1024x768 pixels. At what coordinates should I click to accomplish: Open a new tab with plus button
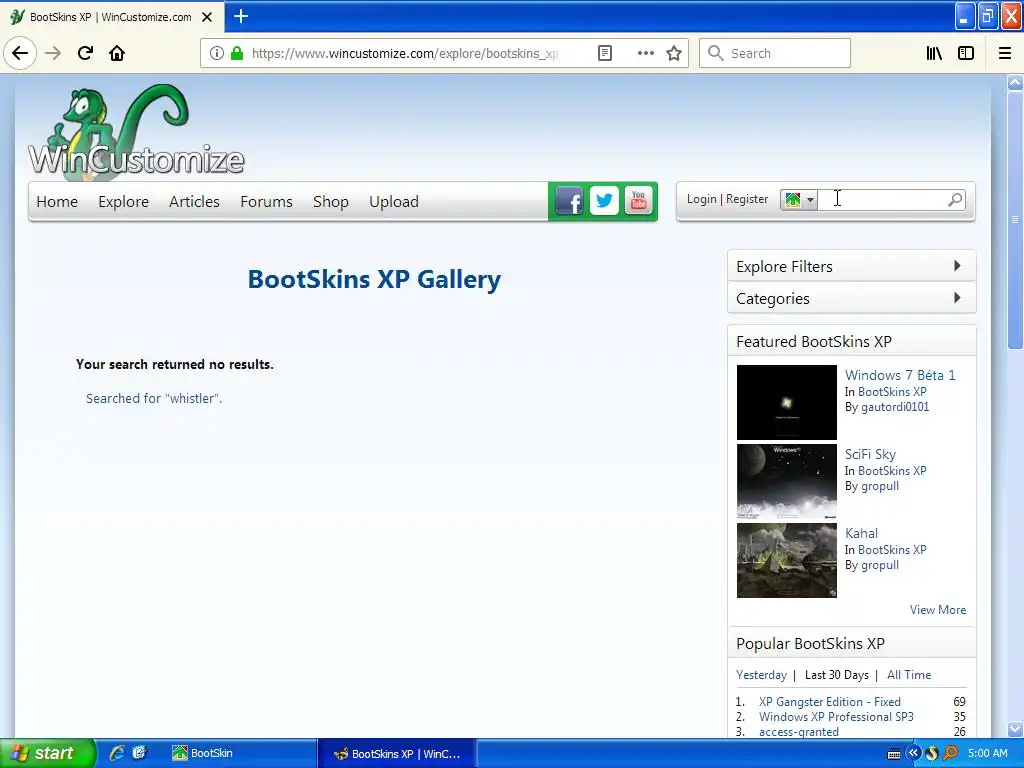click(241, 16)
